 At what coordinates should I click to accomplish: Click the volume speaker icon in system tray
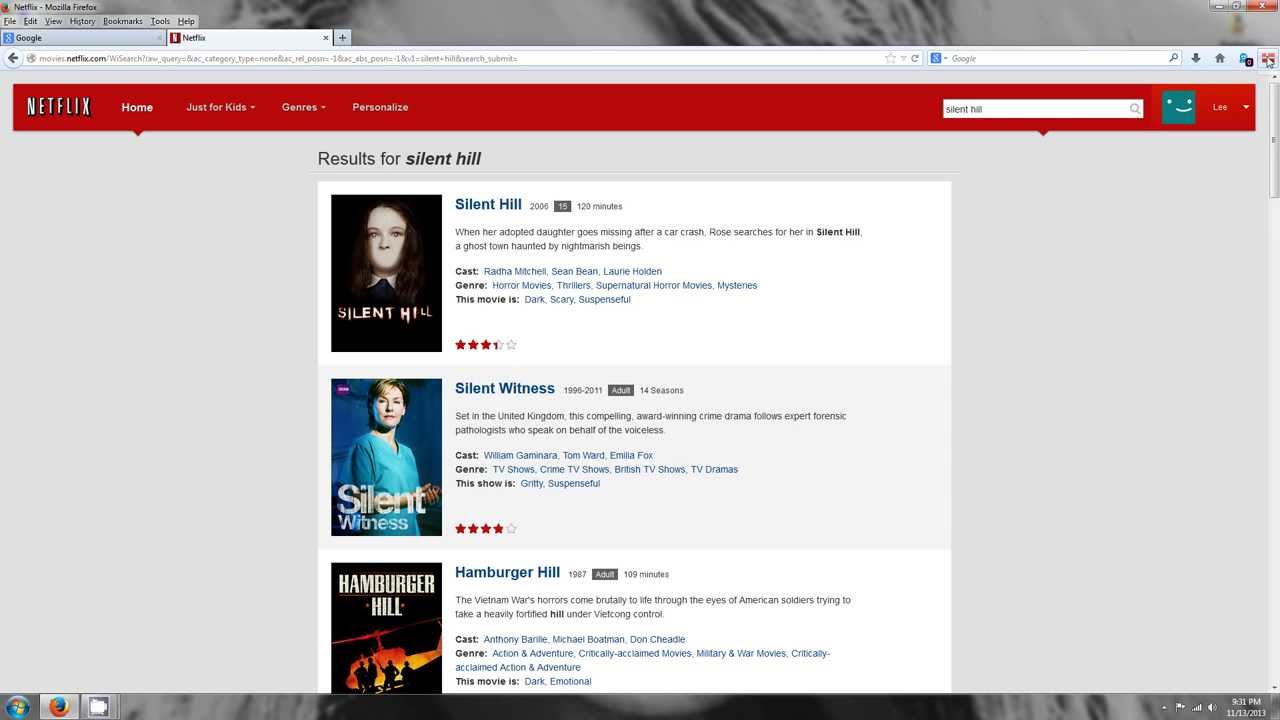pos(1210,707)
